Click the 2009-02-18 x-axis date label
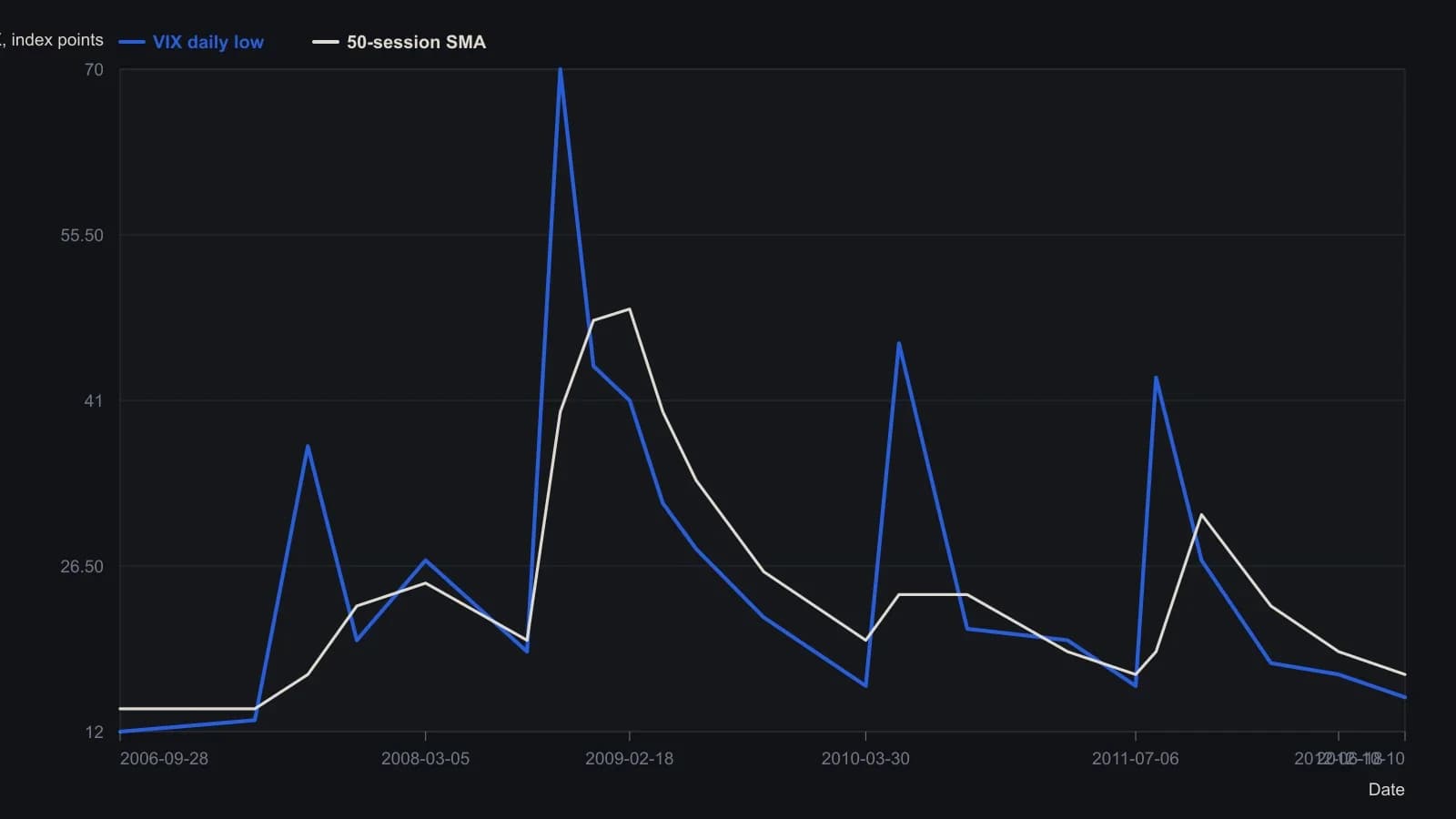Viewport: 1456px width, 819px height. point(629,759)
